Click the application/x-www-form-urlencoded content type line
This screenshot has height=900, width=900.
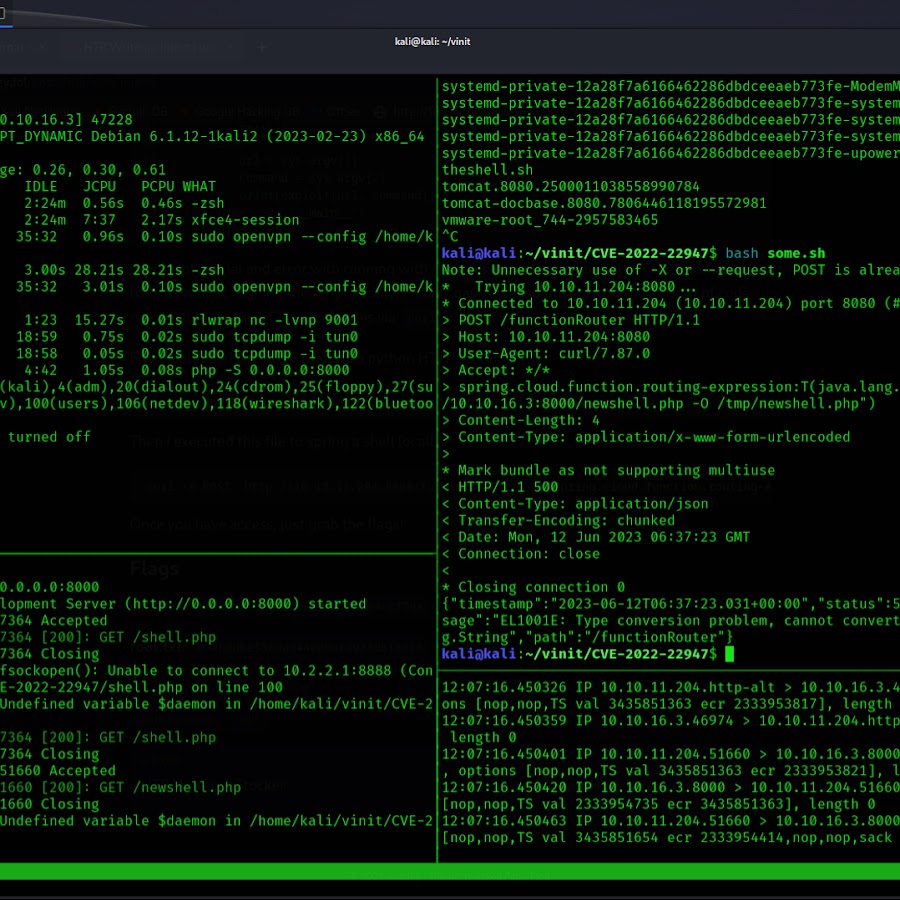coord(646,437)
